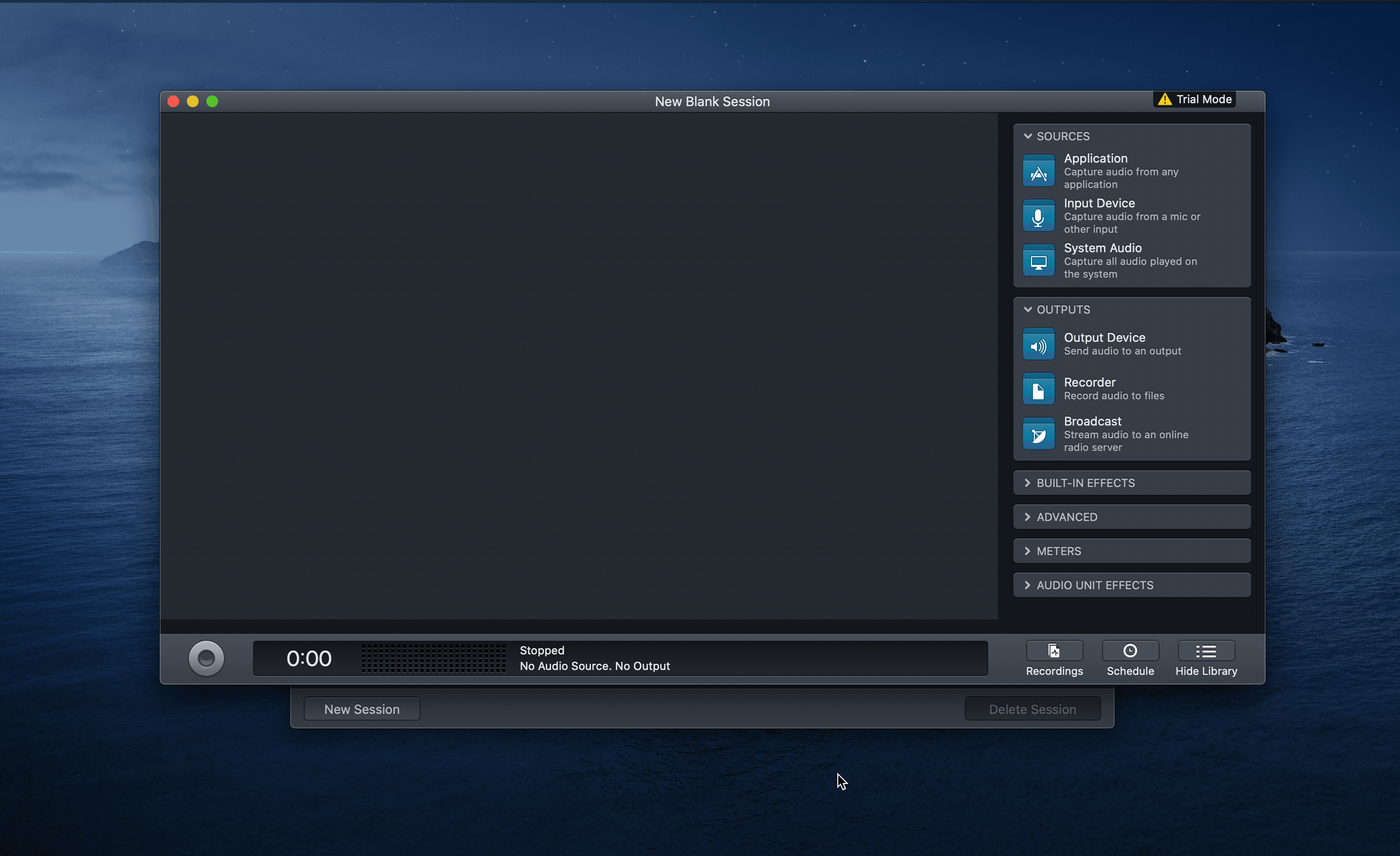
Task: Click the 'System Audio' title text
Action: (x=1103, y=248)
